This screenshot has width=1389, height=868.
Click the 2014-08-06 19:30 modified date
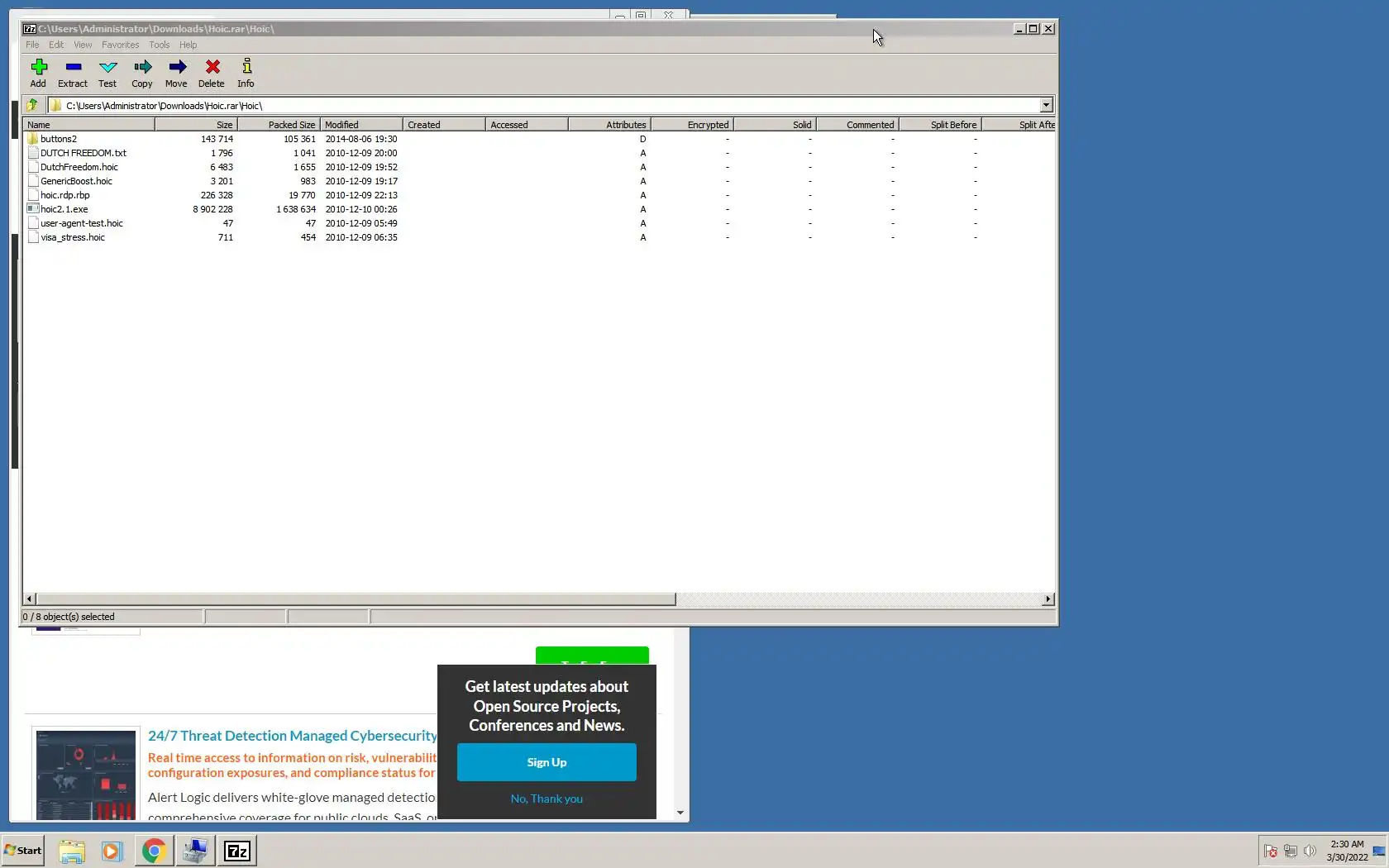pos(361,139)
